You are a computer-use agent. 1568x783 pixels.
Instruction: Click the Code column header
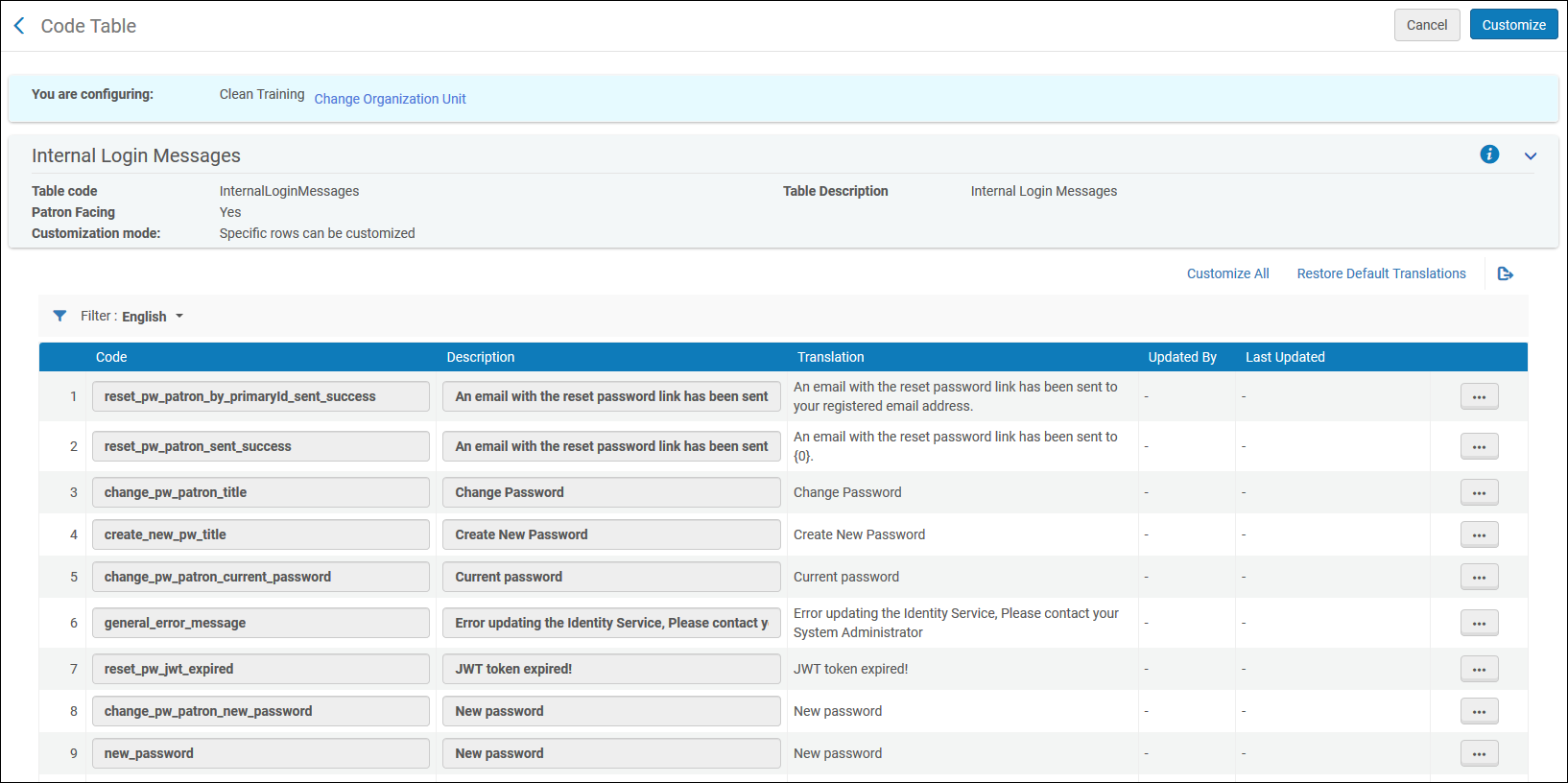coord(111,357)
